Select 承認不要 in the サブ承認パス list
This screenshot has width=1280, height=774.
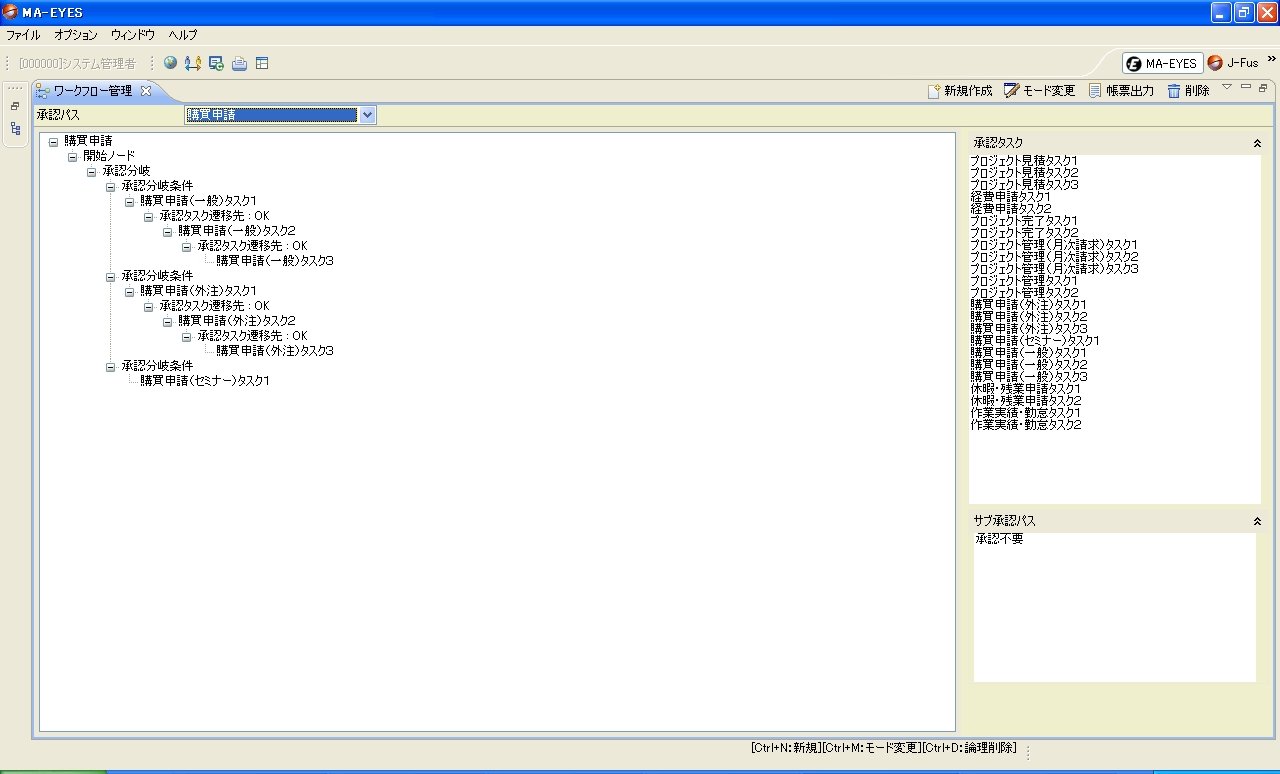pos(999,540)
